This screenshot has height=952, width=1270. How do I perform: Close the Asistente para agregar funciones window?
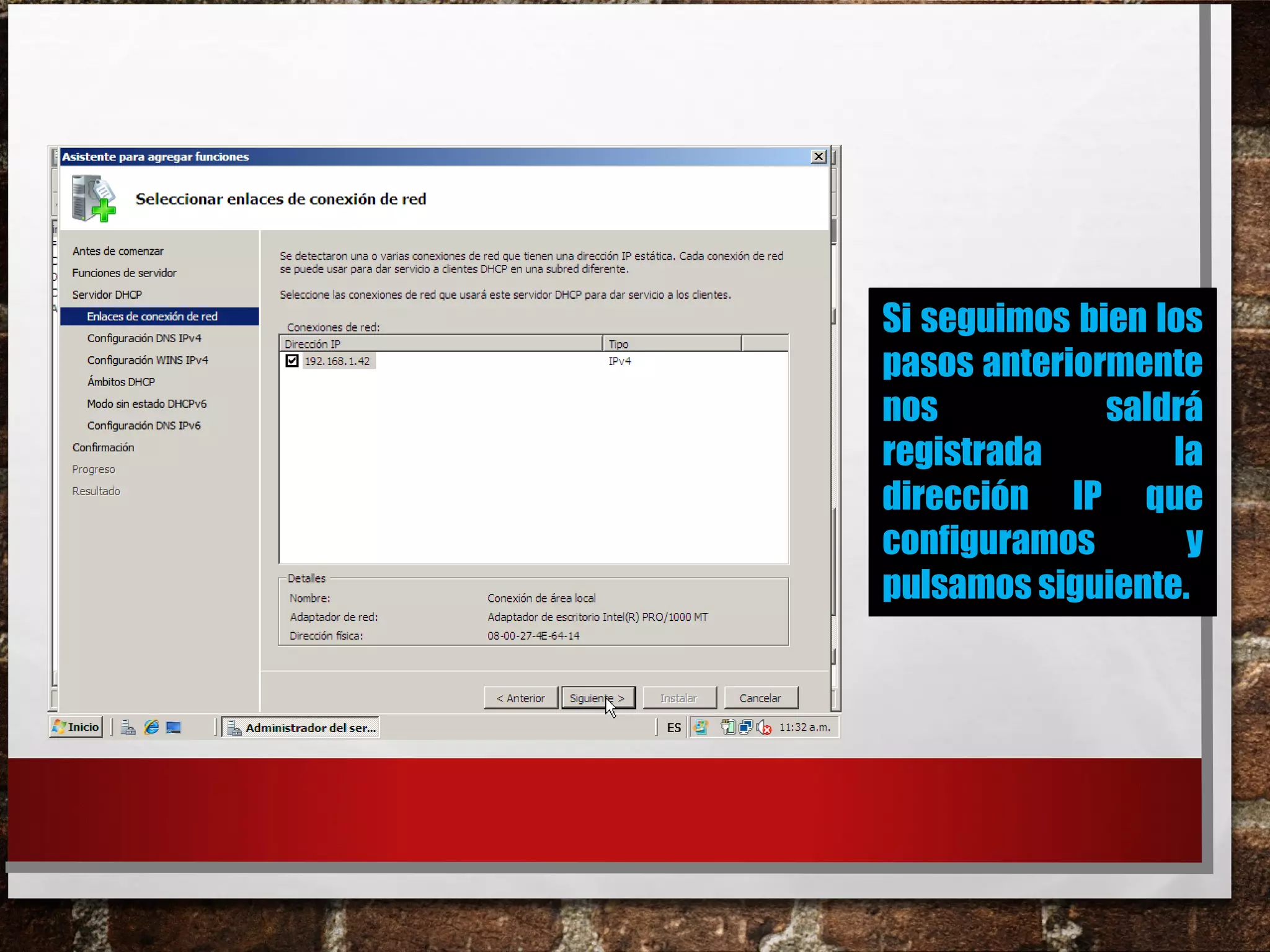pos(819,157)
